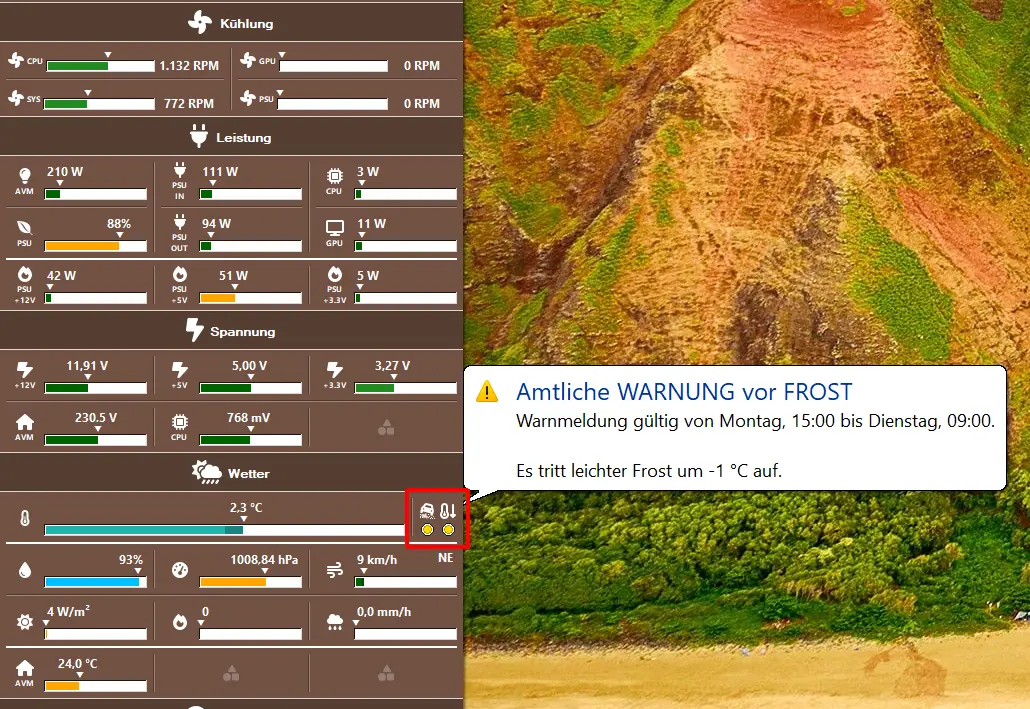Click yellow dot under frost warning icon

pyautogui.click(x=448, y=530)
